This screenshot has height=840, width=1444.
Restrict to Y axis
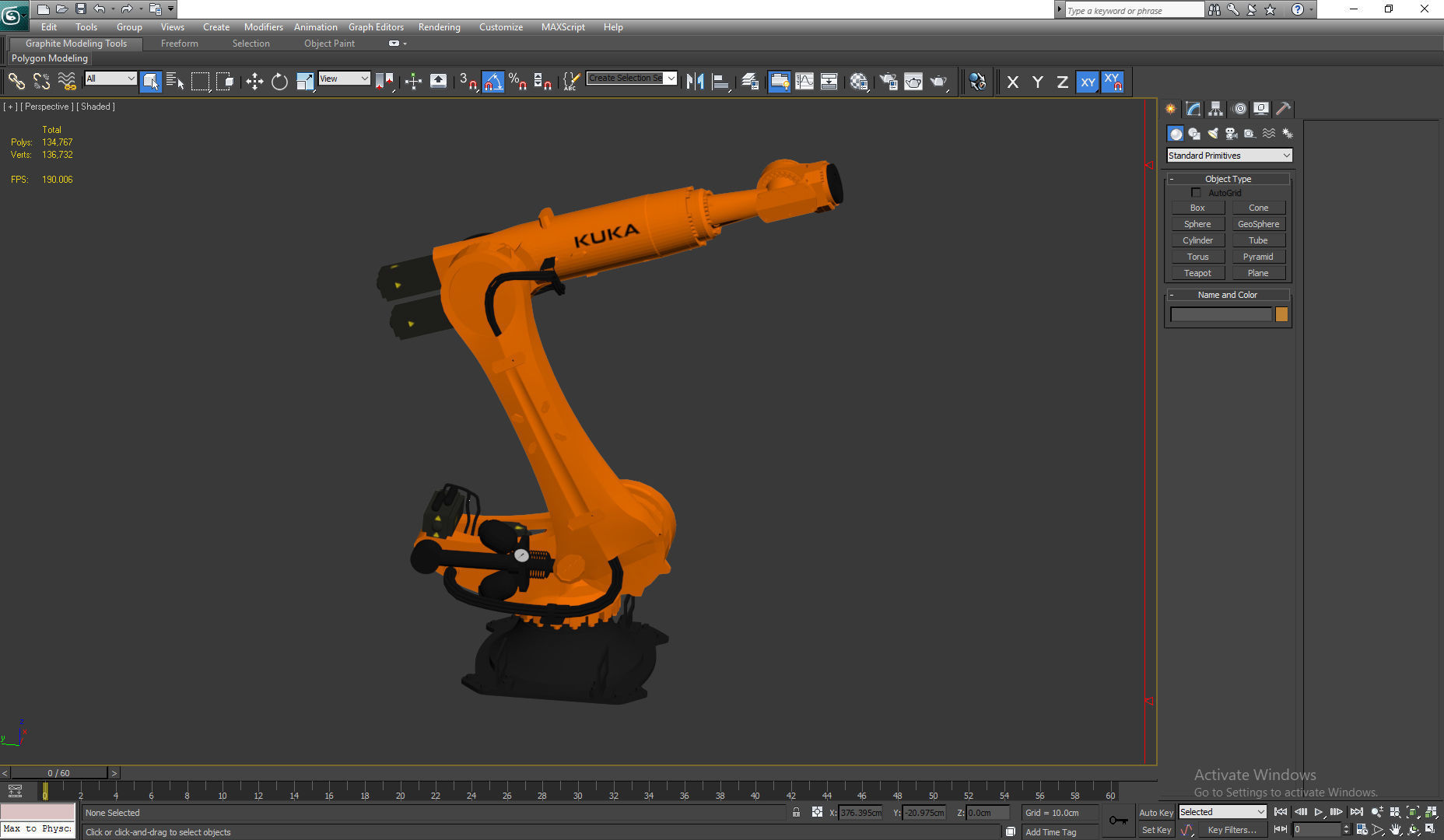(x=1037, y=82)
